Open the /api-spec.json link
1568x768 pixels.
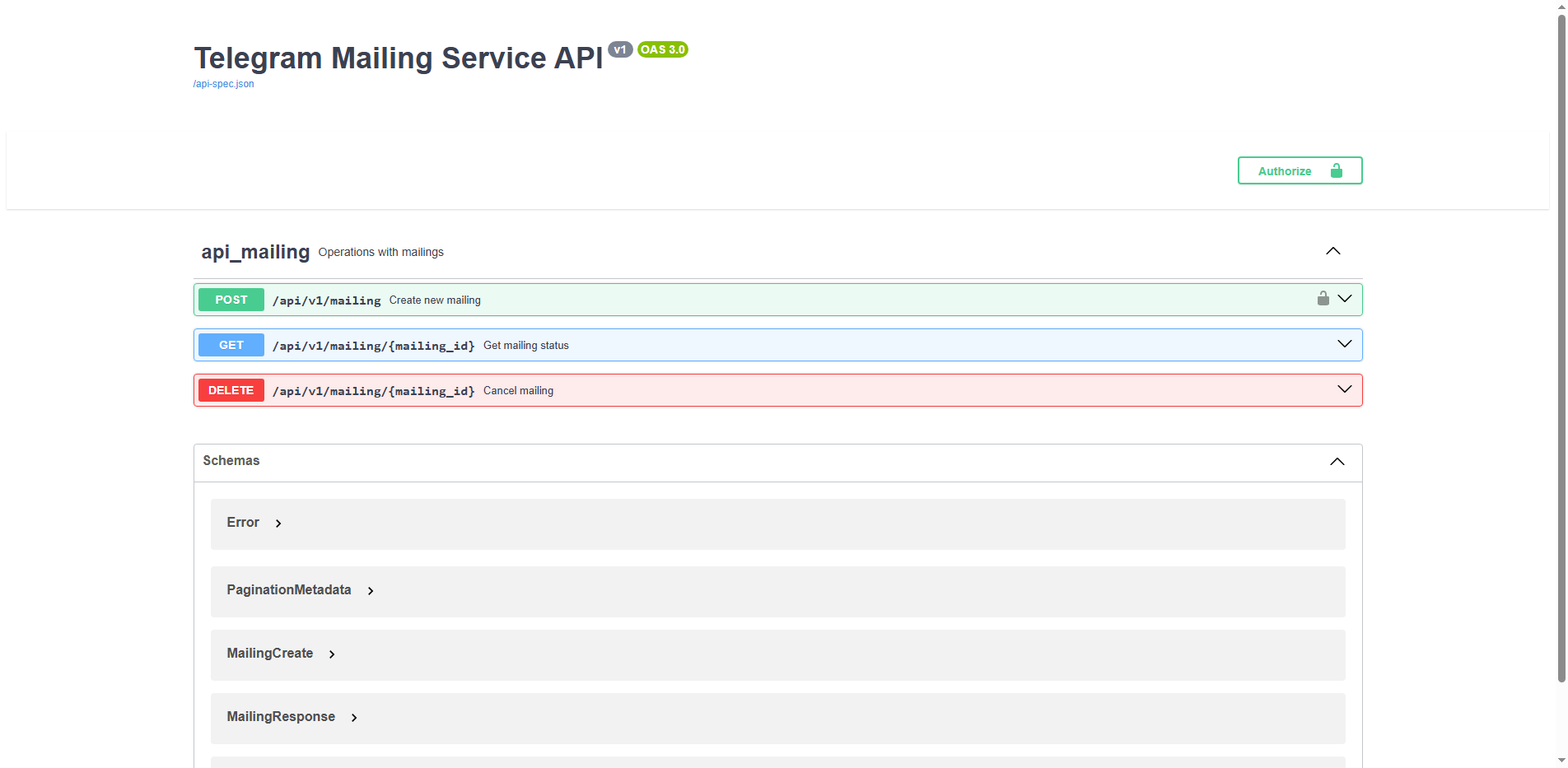coord(223,84)
